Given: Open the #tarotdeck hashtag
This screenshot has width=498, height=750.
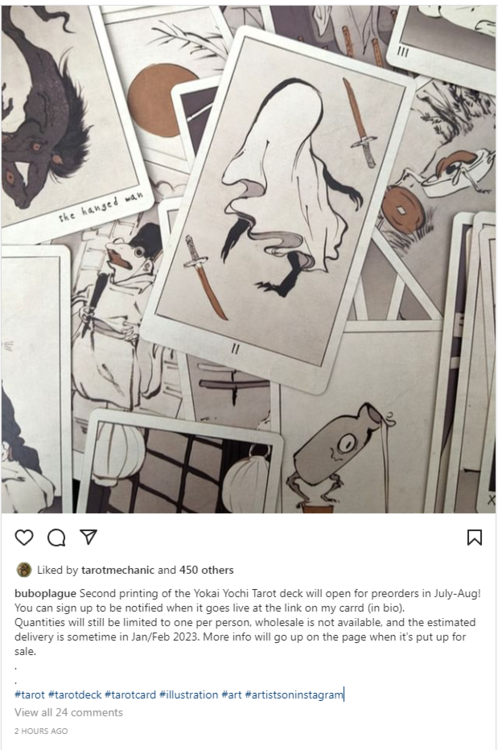Looking at the screenshot, I should pyautogui.click(x=75, y=695).
